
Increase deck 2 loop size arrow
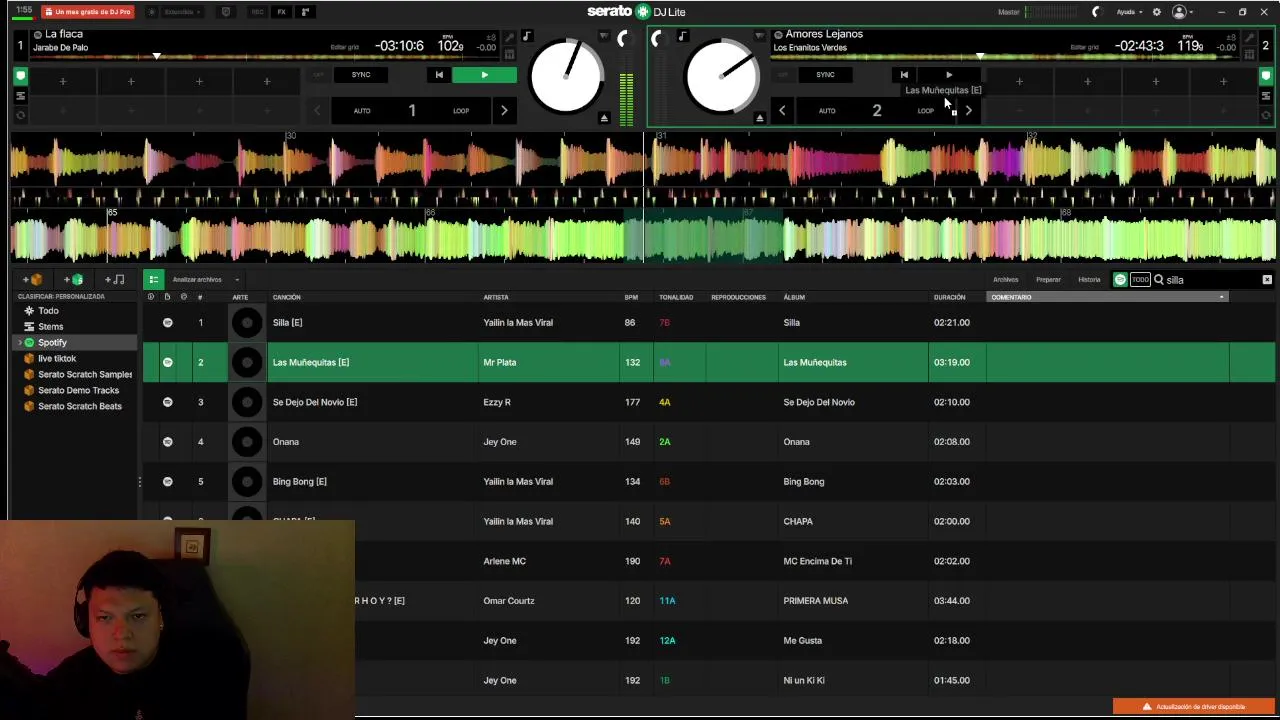(968, 111)
